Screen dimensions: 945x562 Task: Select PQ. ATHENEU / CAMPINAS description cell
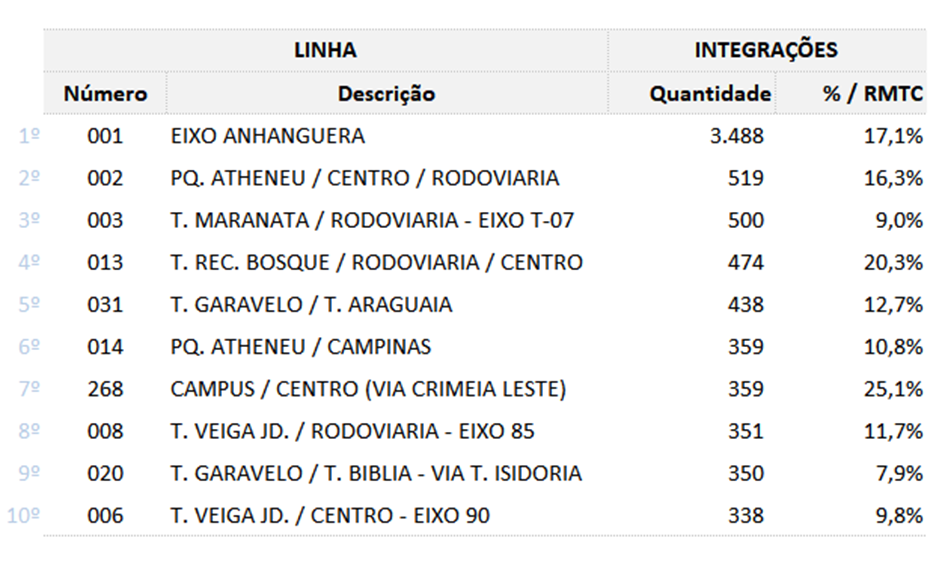tap(301, 347)
